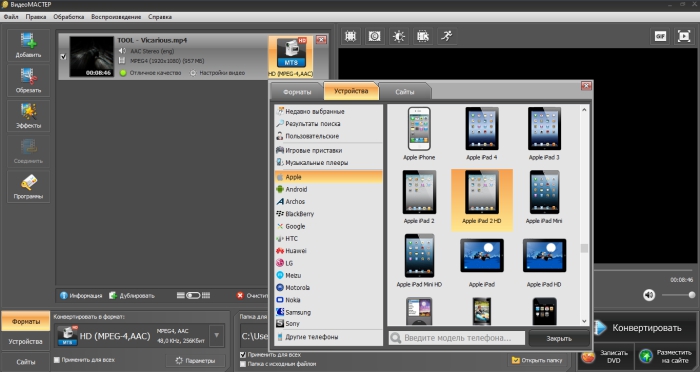Select the Samsung device category

click(x=329, y=312)
